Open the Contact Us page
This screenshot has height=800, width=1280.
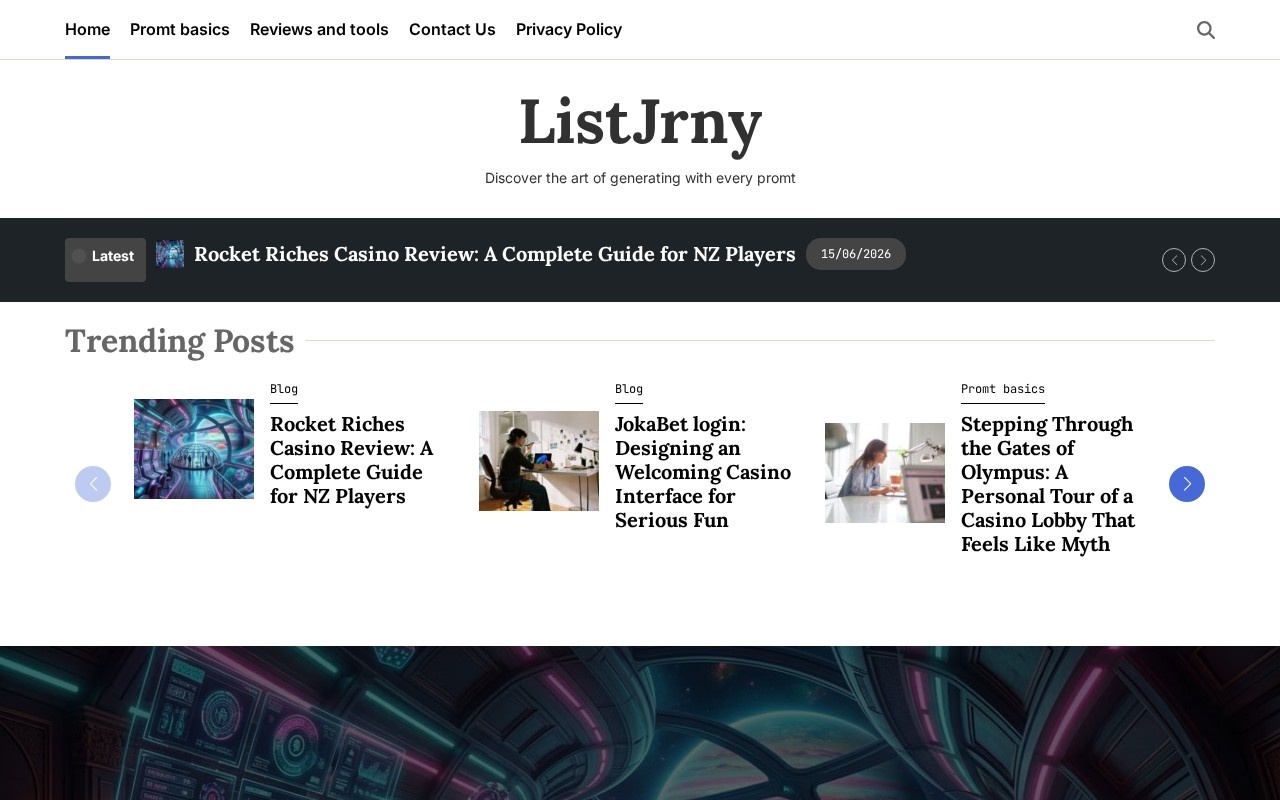pos(452,30)
